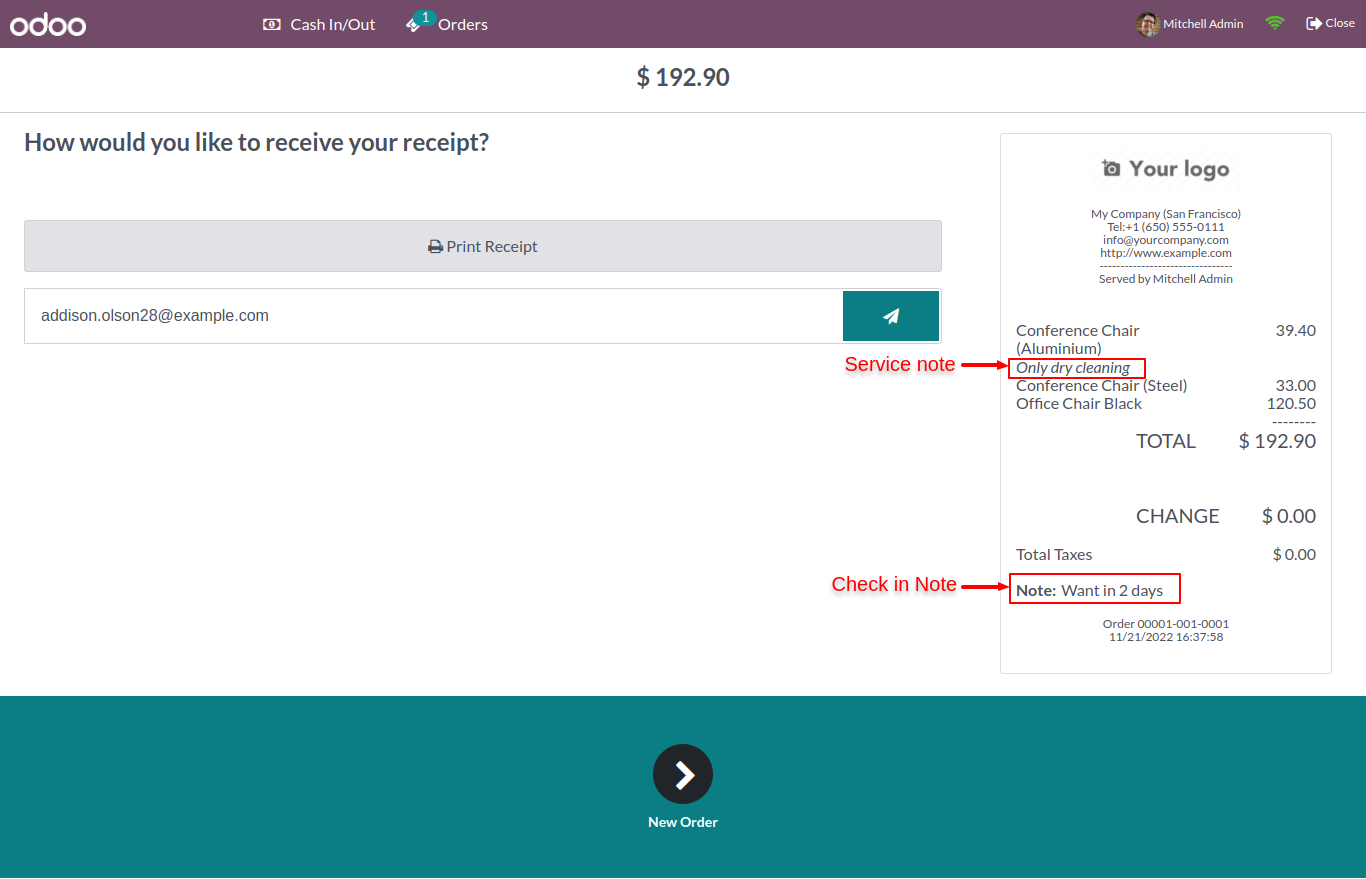Click the My Company (San Francisco) name
This screenshot has width=1366, height=879.
pos(1166,214)
